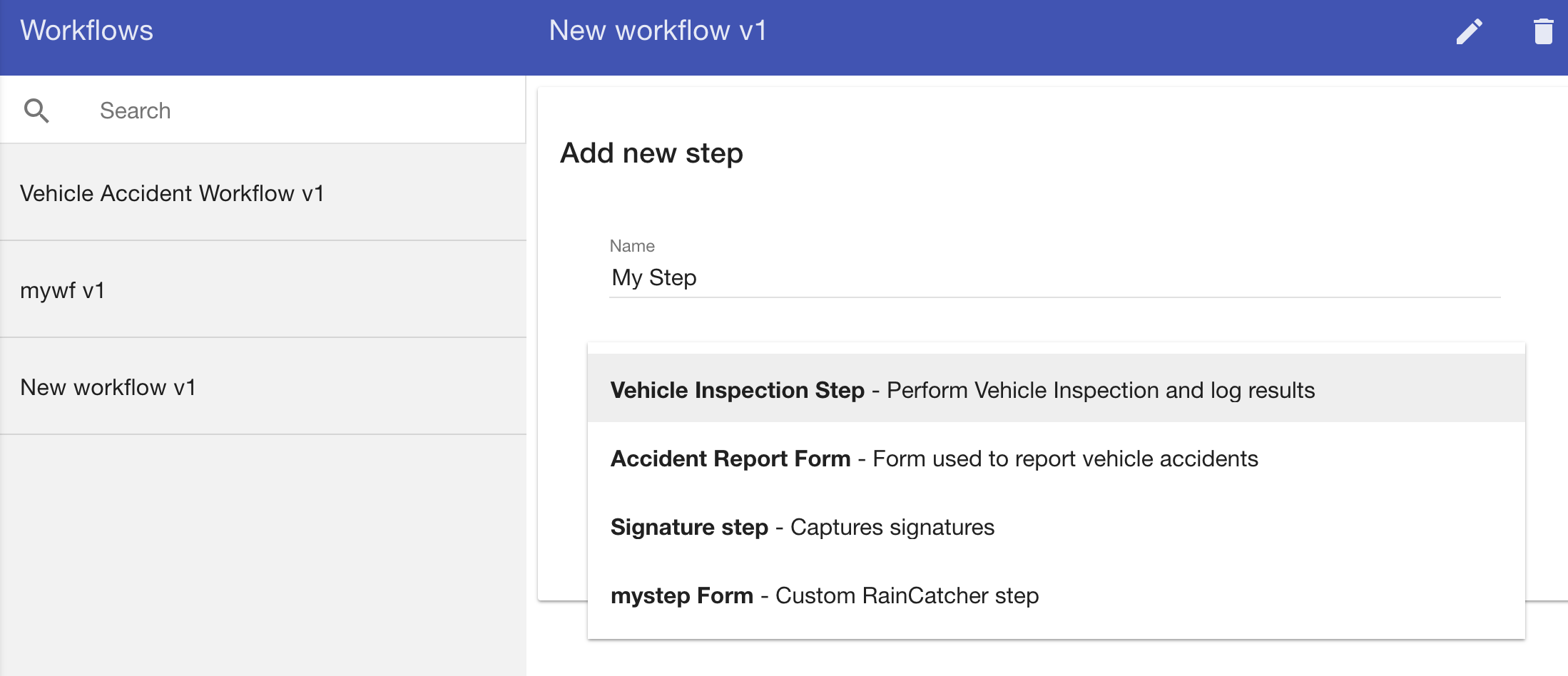Click the Add new step heading
The image size is (1568, 676).
[651, 153]
